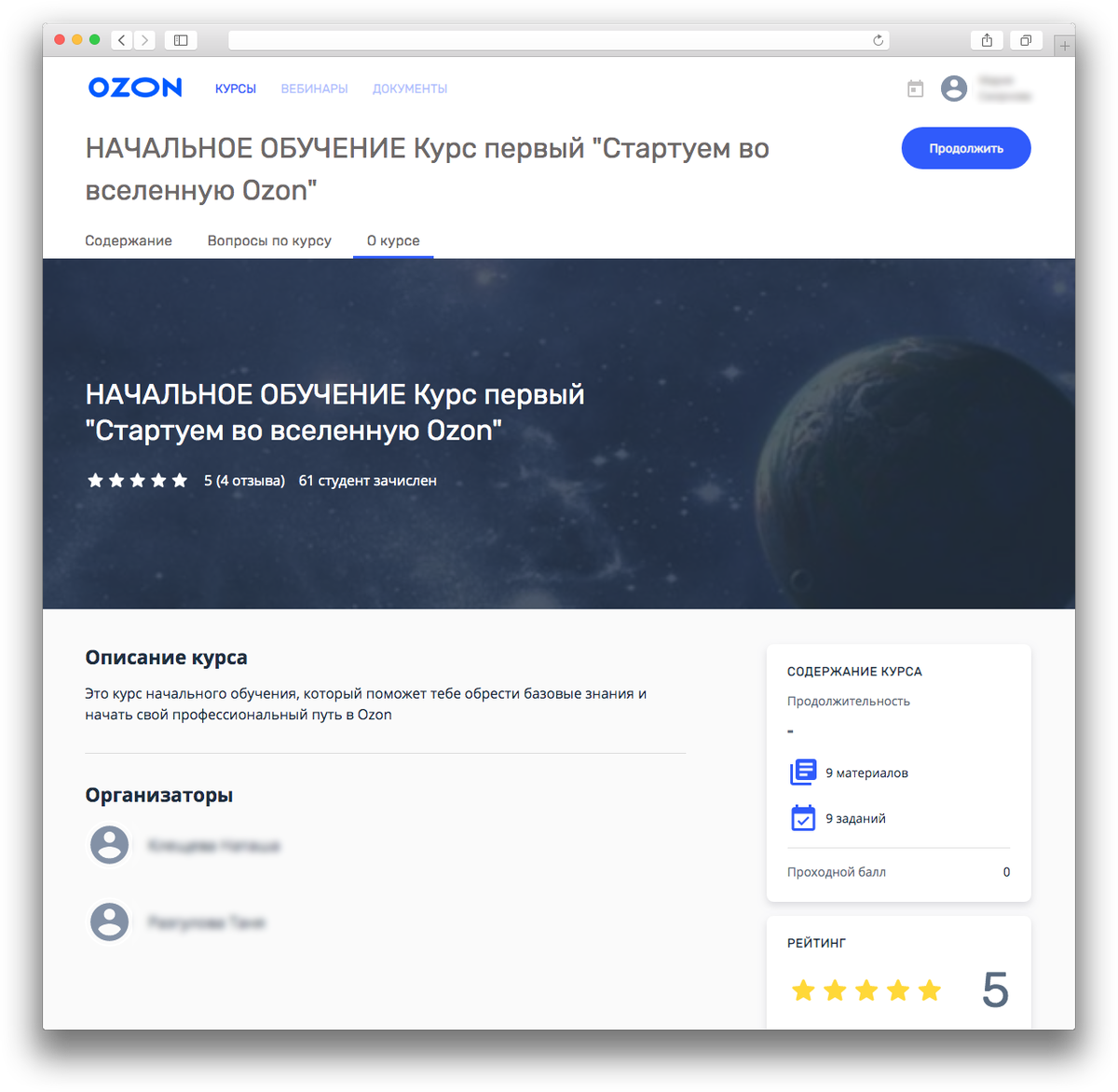Screen dimensions: 1118x1092
Task: Open the КУРСЫ menu item
Action: point(236,89)
